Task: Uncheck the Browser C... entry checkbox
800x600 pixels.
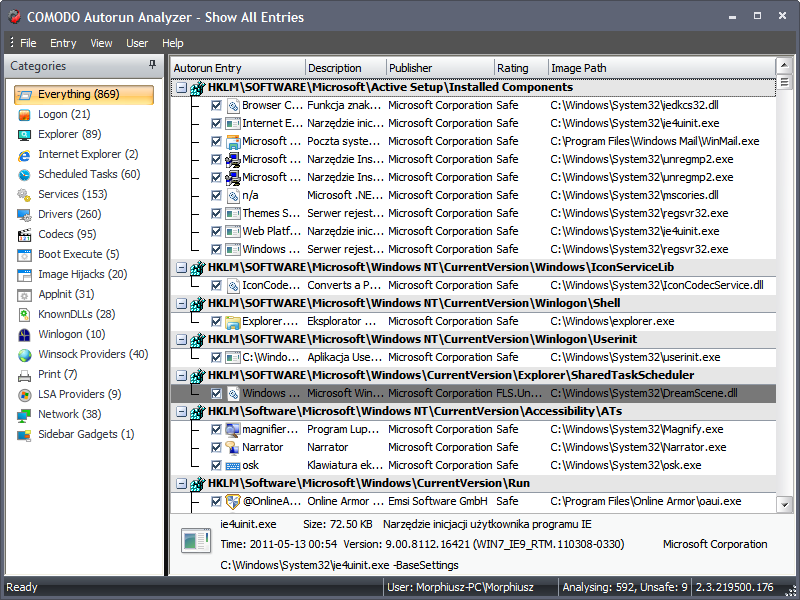Action: [216, 106]
